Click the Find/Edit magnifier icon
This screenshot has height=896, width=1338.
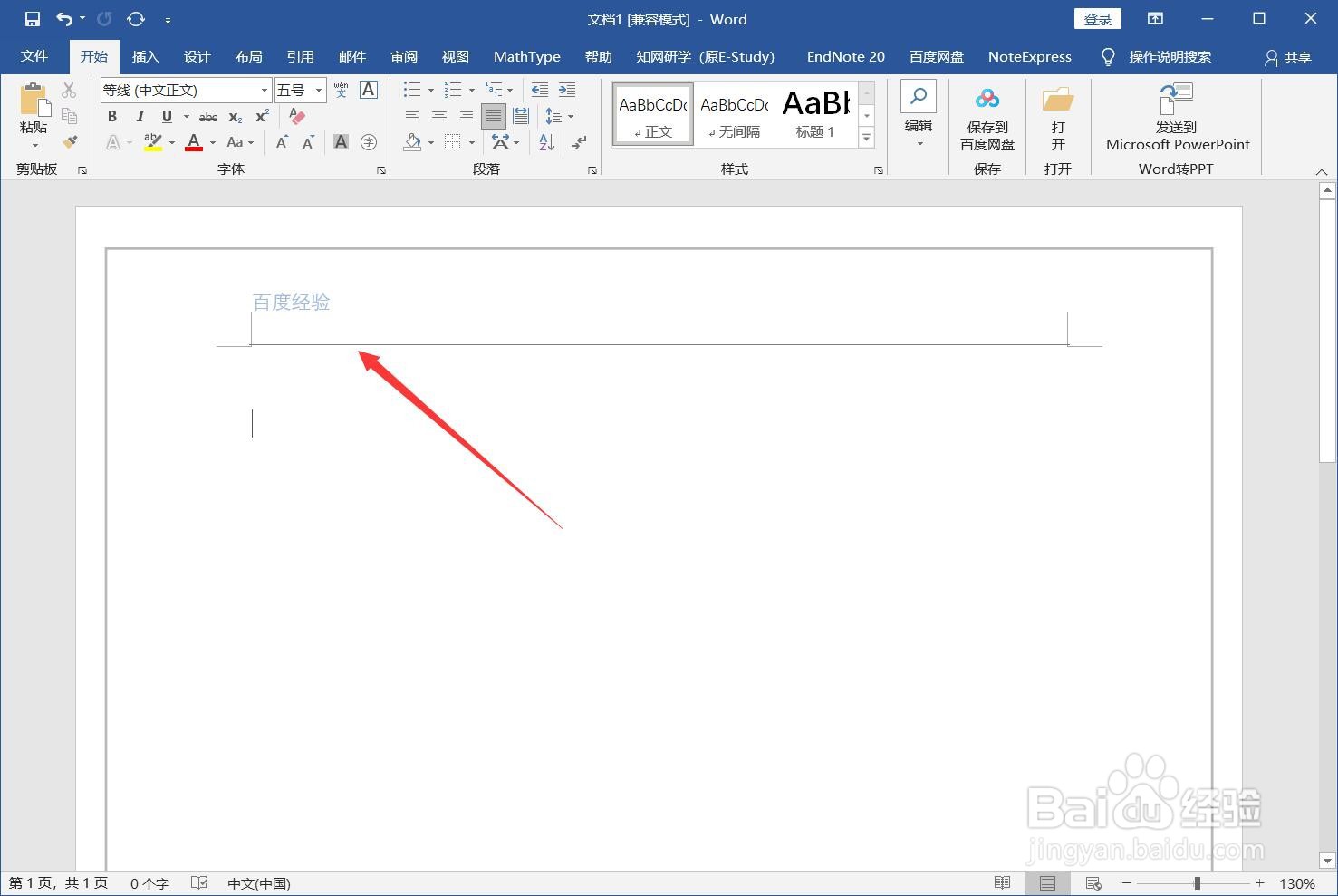tap(919, 96)
